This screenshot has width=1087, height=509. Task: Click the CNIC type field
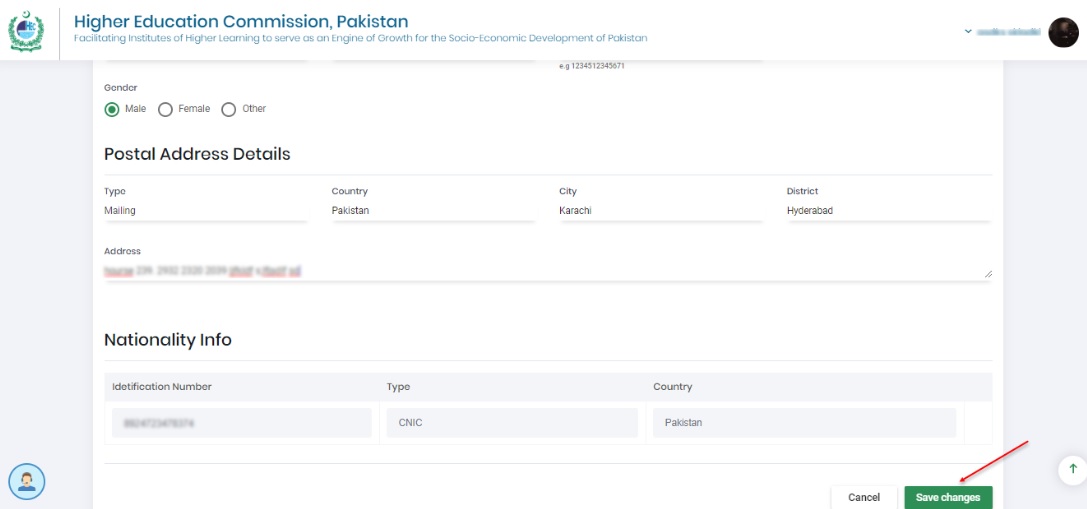point(511,423)
